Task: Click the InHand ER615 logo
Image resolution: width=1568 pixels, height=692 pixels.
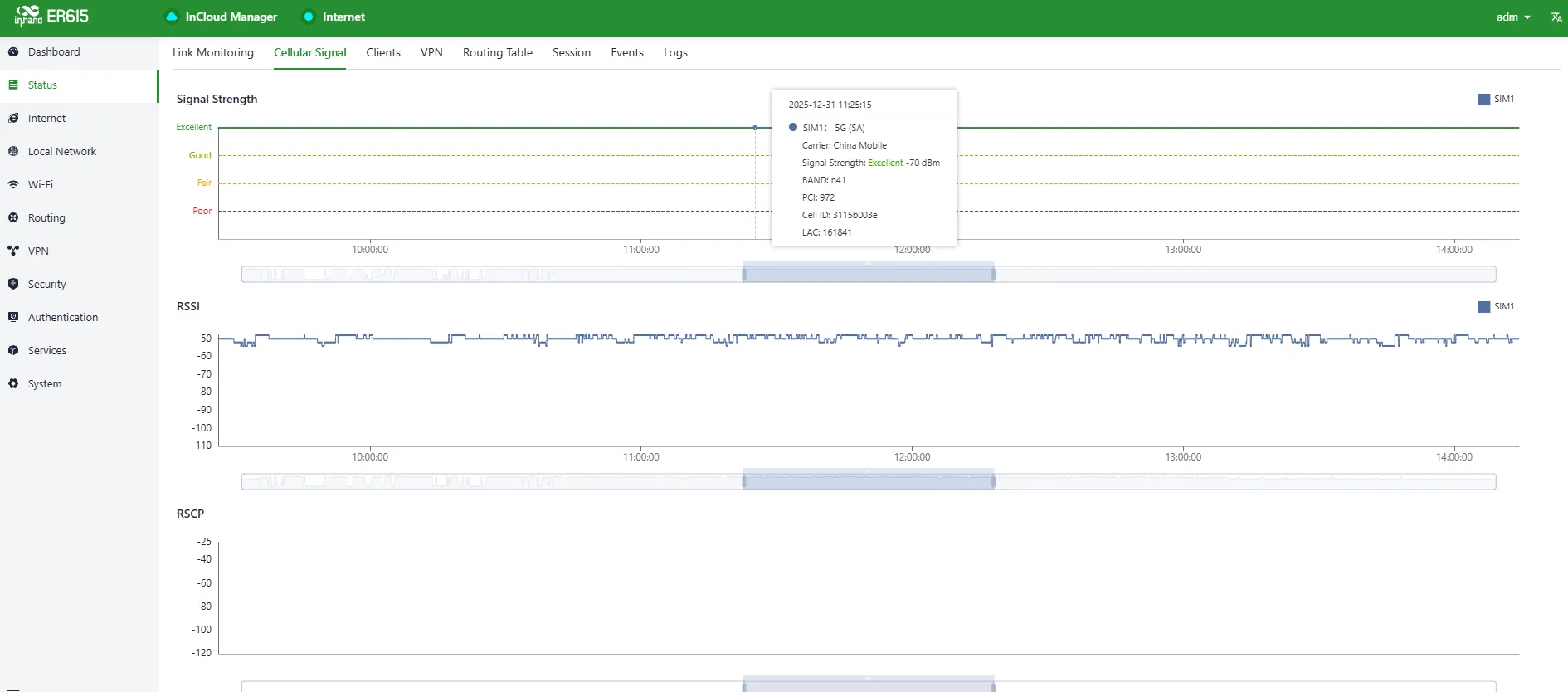Action: coord(51,16)
